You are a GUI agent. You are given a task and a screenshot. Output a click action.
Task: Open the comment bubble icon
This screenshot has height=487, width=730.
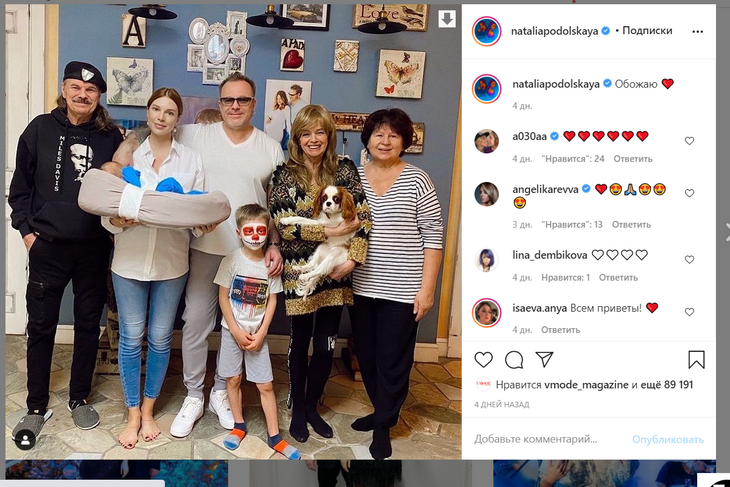[x=514, y=359]
